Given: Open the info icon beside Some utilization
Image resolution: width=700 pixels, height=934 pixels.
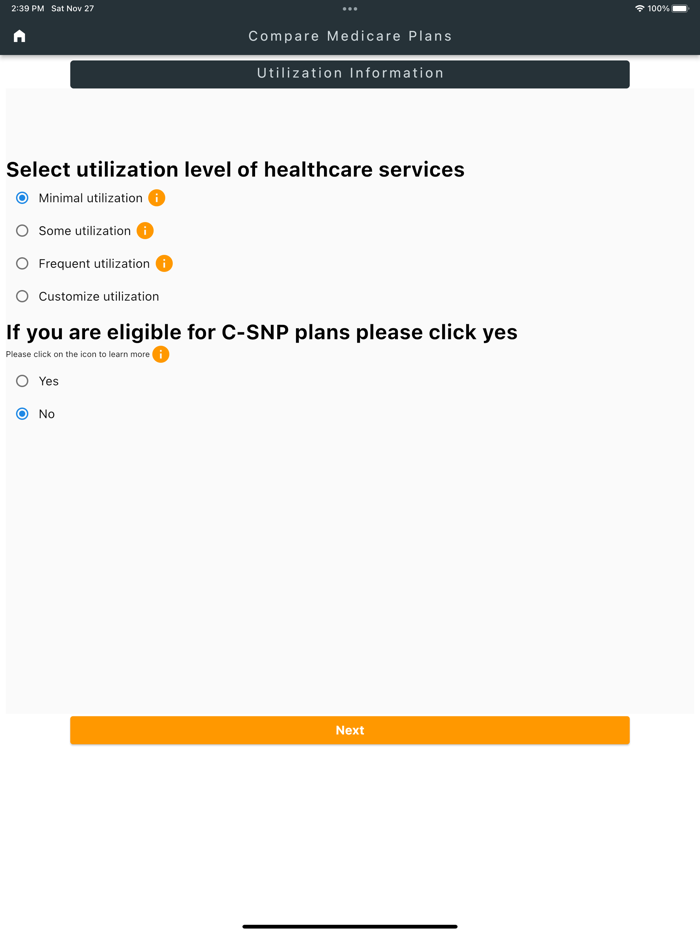Looking at the screenshot, I should pos(145,231).
